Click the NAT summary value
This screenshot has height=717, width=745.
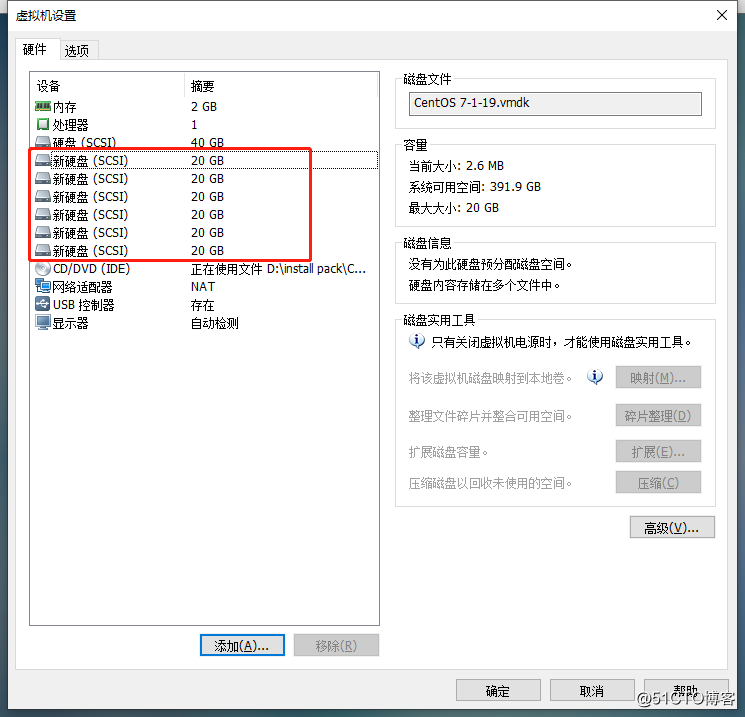pos(203,287)
